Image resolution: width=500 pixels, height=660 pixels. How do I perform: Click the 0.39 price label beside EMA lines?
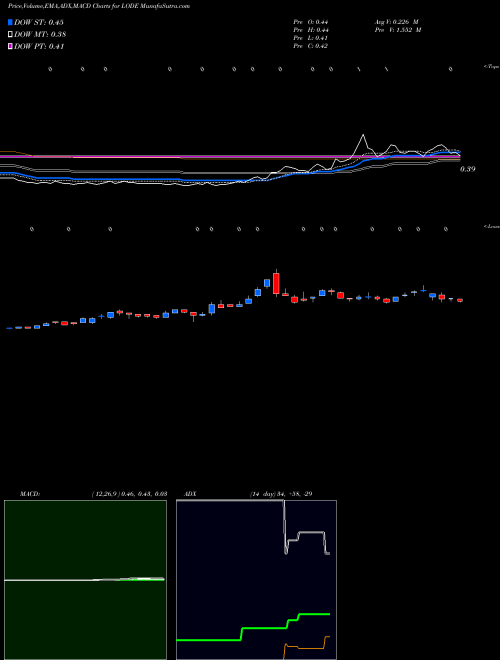(467, 169)
